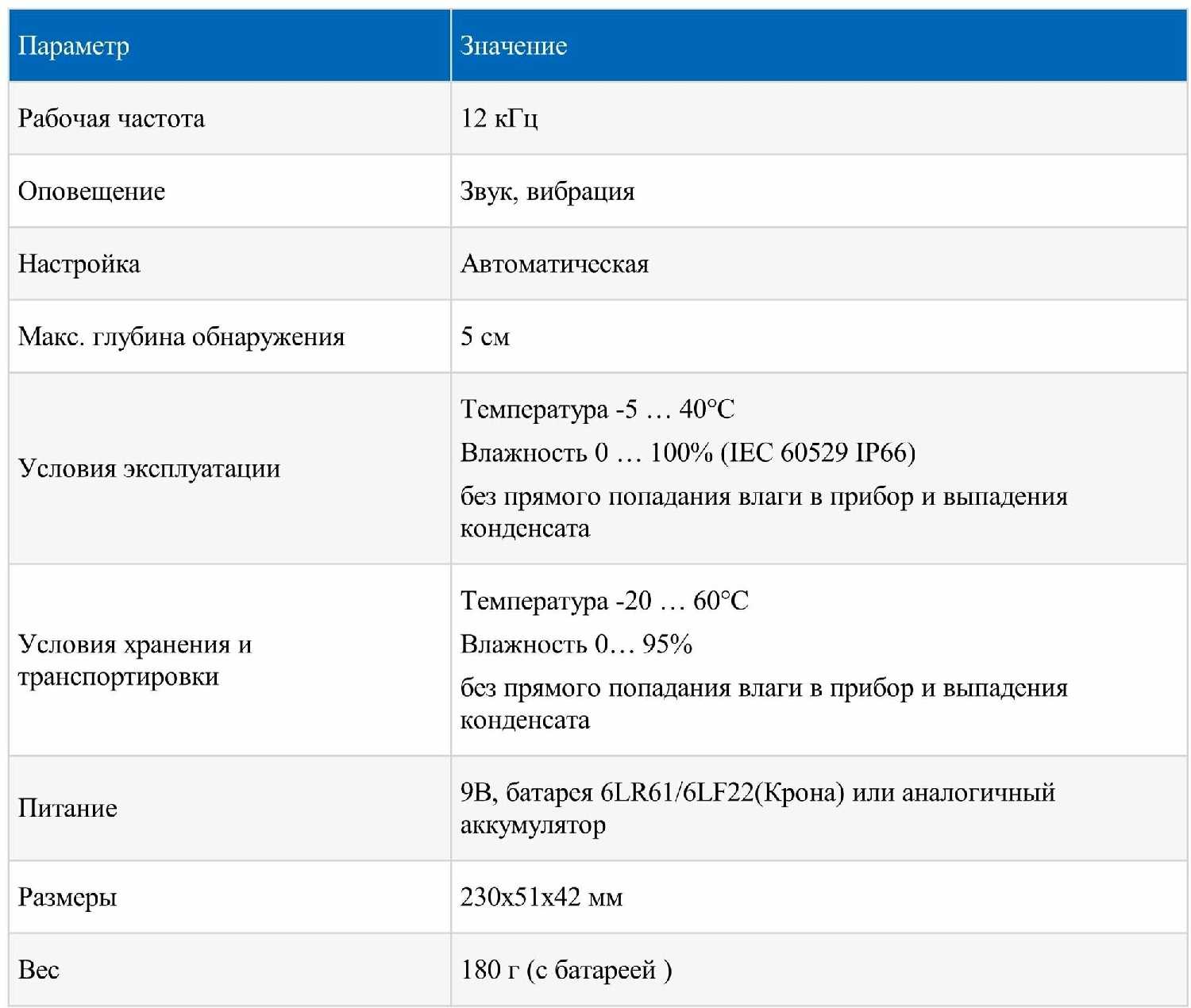Click the "Температура -20 … 60°C" line
Viewport: 1191px width, 1008px height.
pyautogui.click(x=604, y=601)
